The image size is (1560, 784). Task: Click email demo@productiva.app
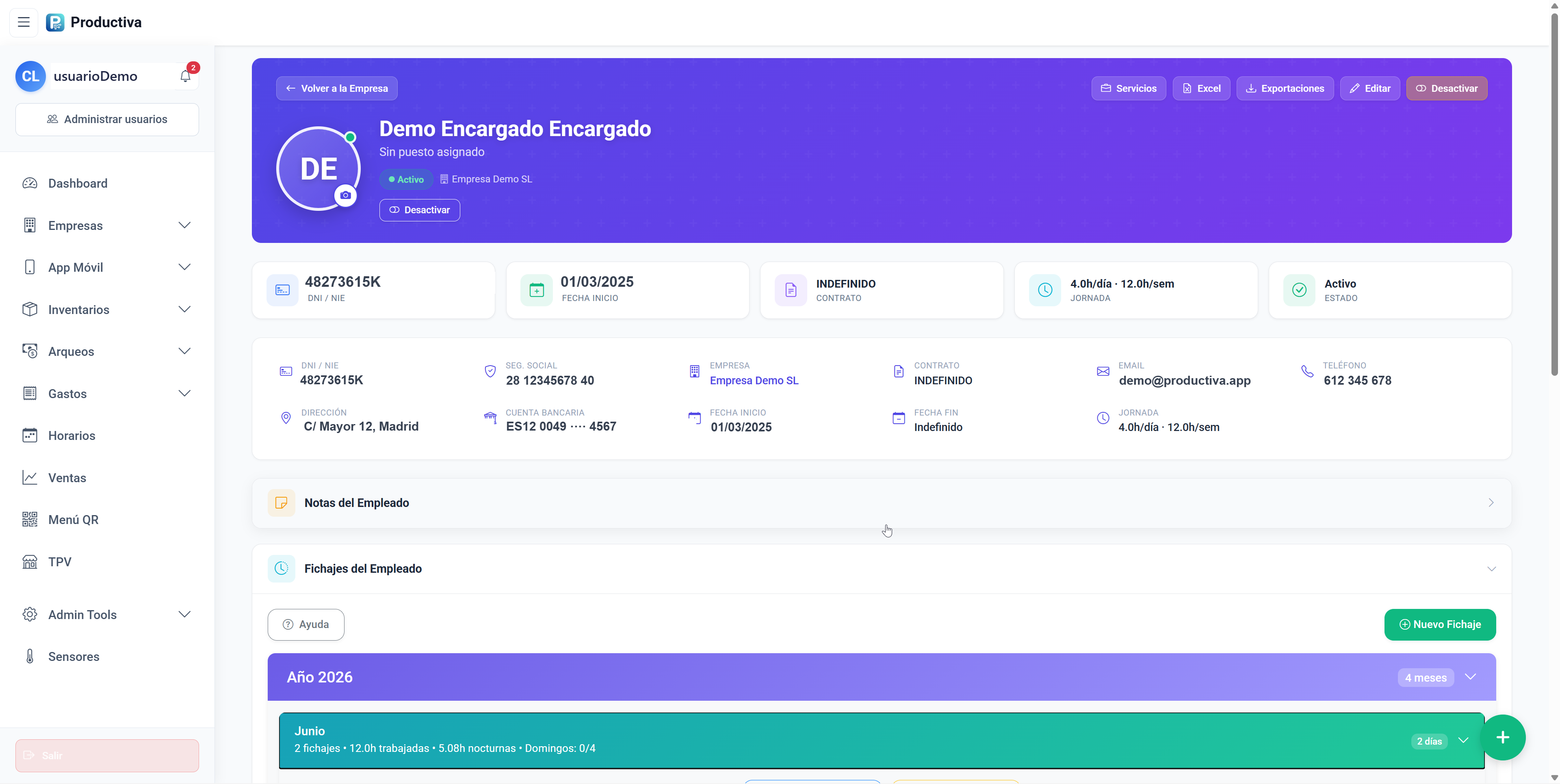point(1184,381)
